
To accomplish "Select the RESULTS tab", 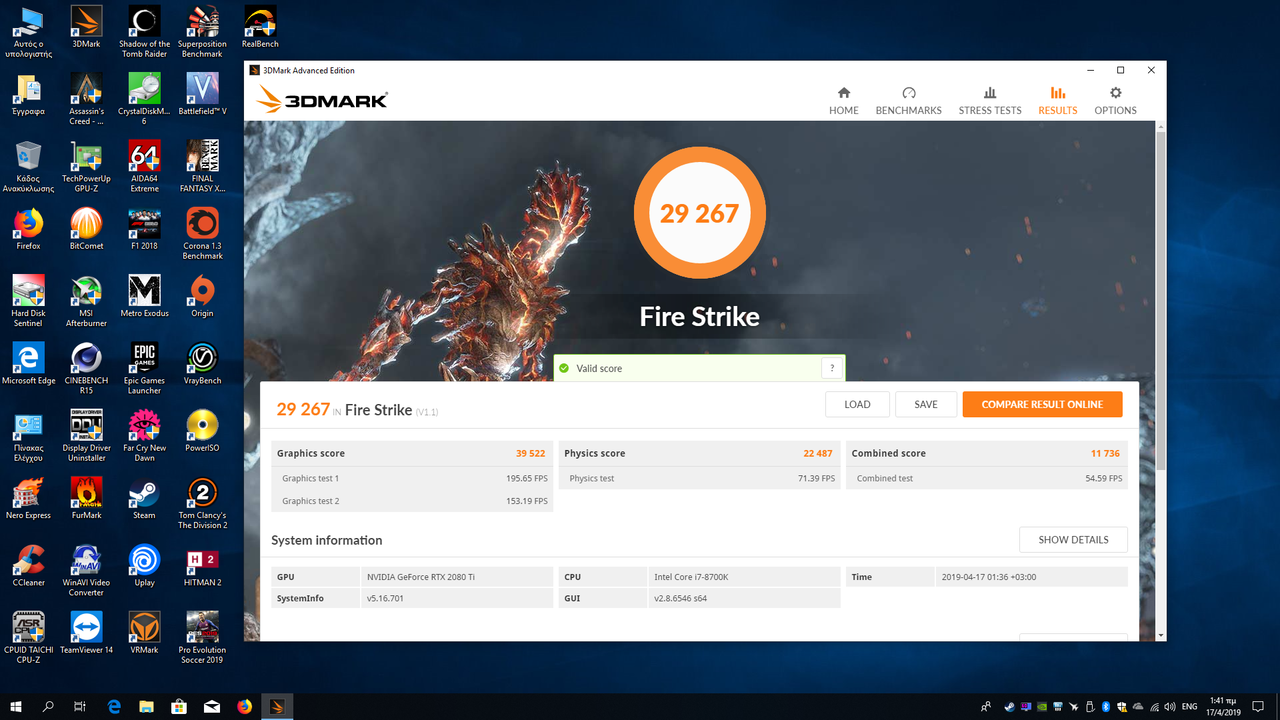I will [1057, 100].
